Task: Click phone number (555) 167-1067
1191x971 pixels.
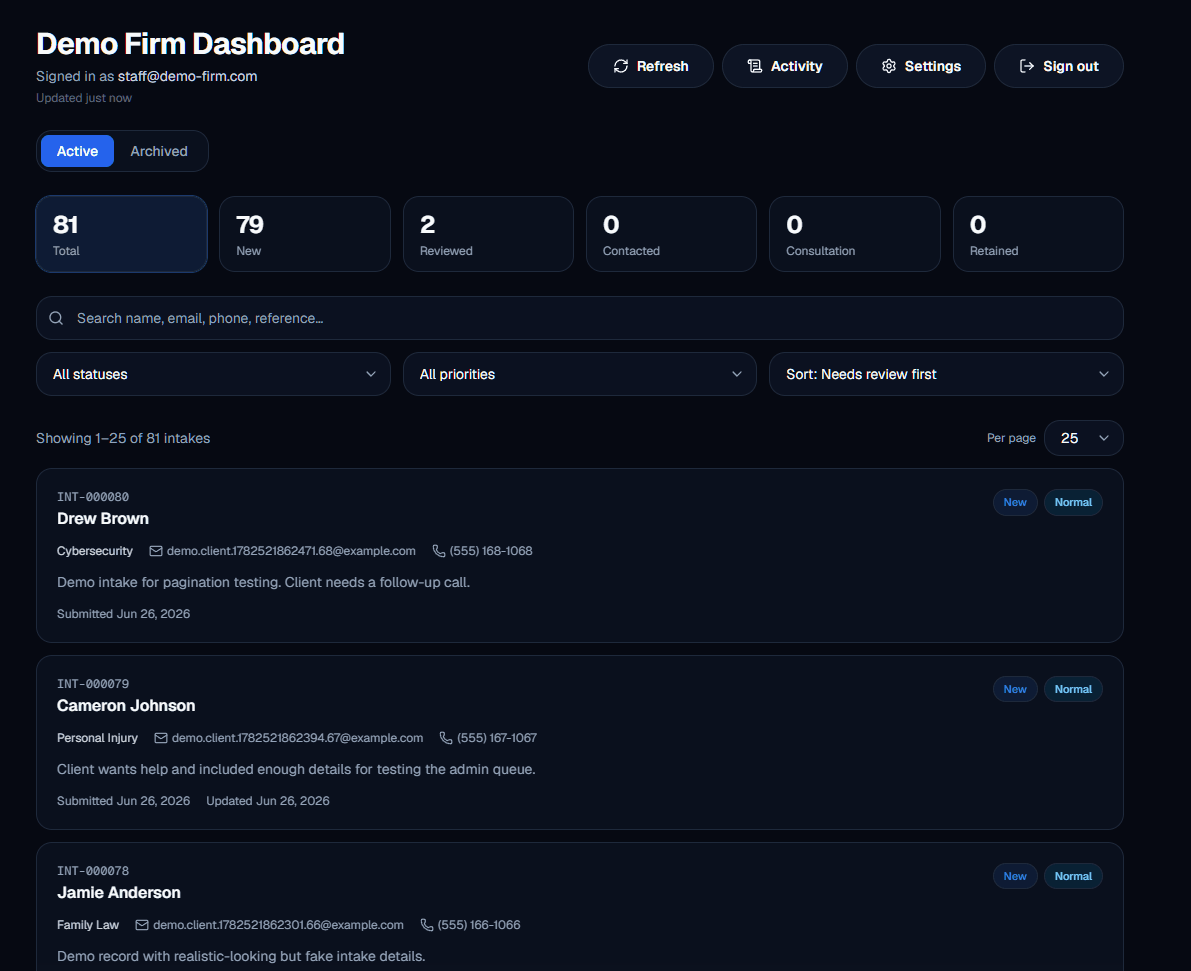Action: click(497, 738)
